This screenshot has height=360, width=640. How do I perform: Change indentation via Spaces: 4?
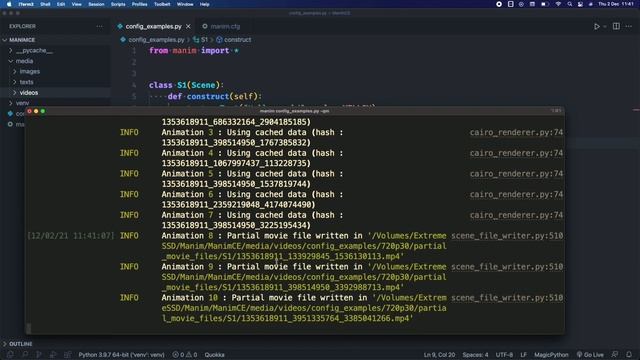475,355
